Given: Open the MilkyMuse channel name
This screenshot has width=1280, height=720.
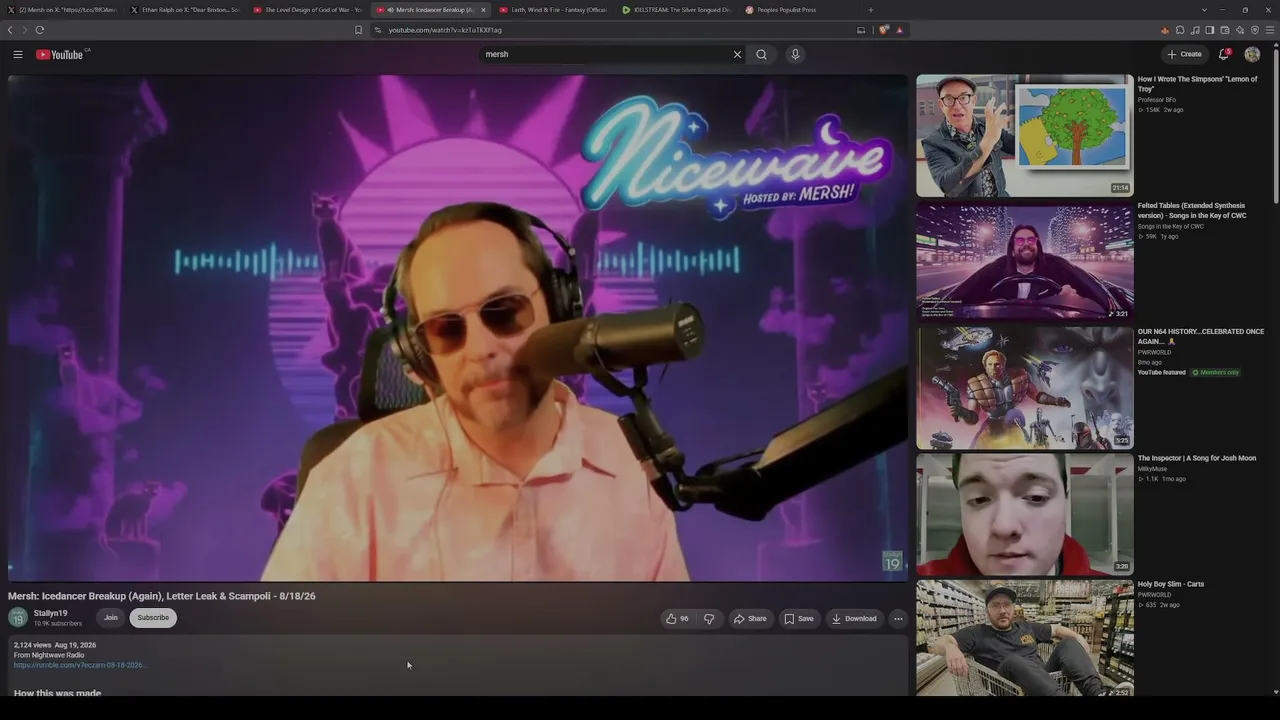Looking at the screenshot, I should click(1152, 469).
